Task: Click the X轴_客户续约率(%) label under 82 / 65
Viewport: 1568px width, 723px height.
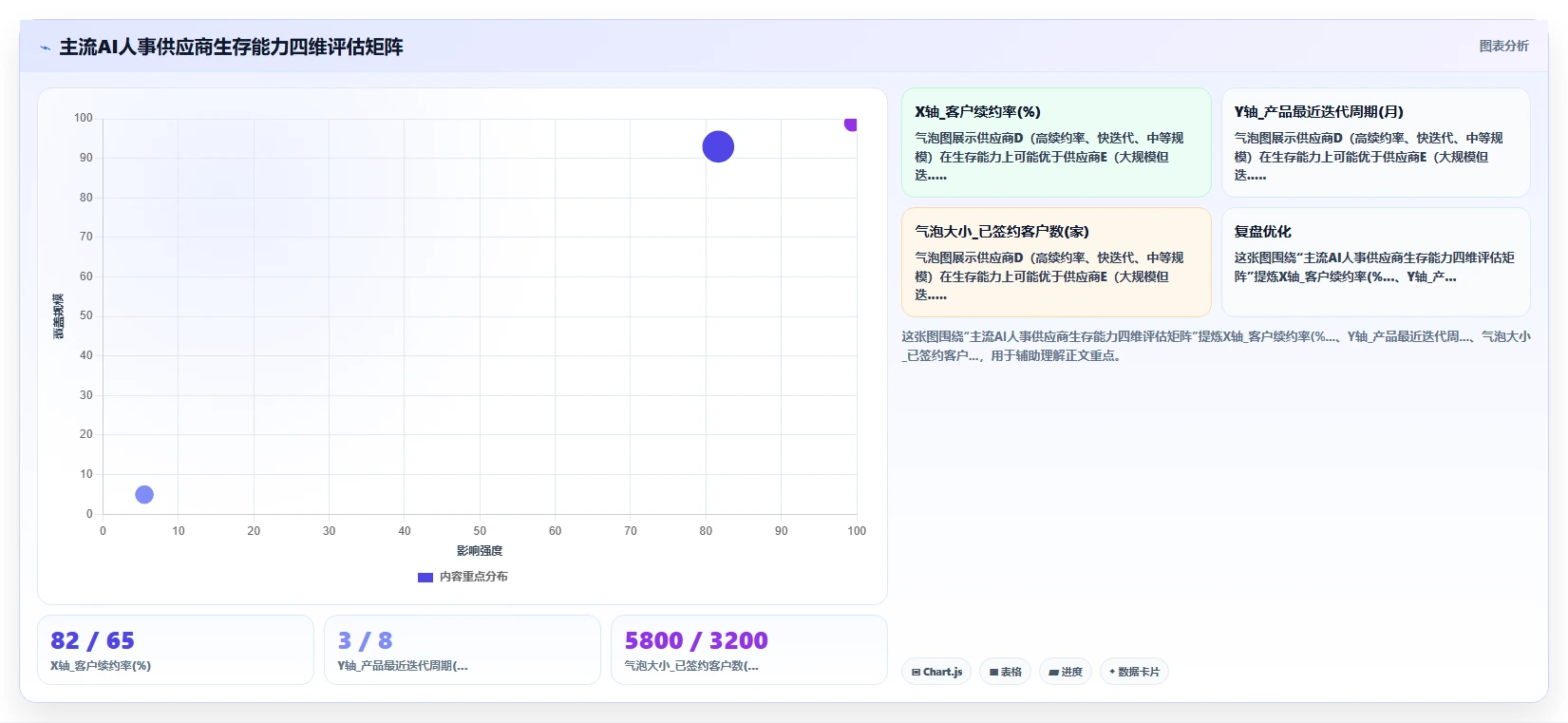Action: coord(101,666)
